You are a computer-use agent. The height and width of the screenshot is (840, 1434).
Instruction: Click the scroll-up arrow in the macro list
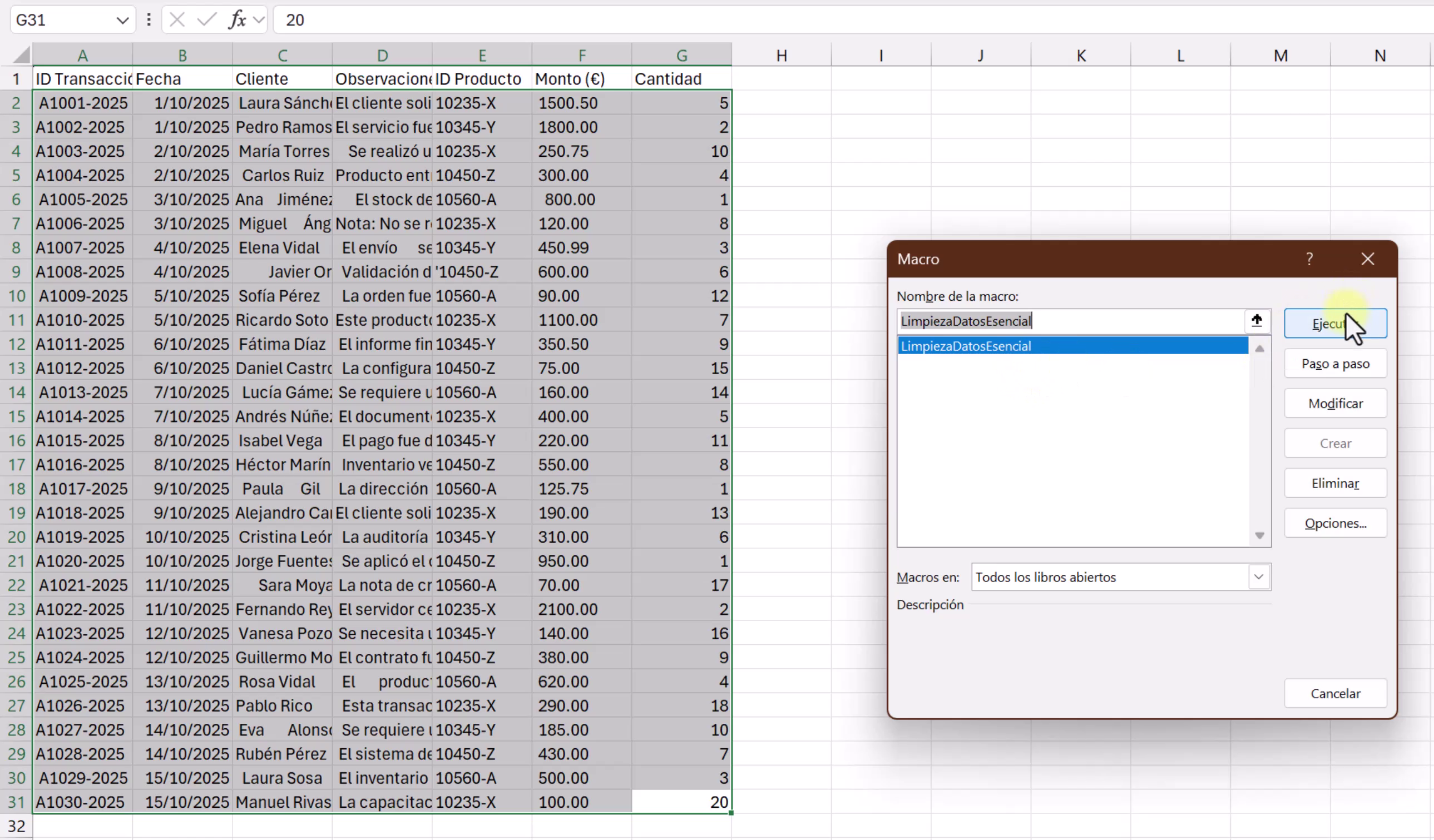(1259, 348)
